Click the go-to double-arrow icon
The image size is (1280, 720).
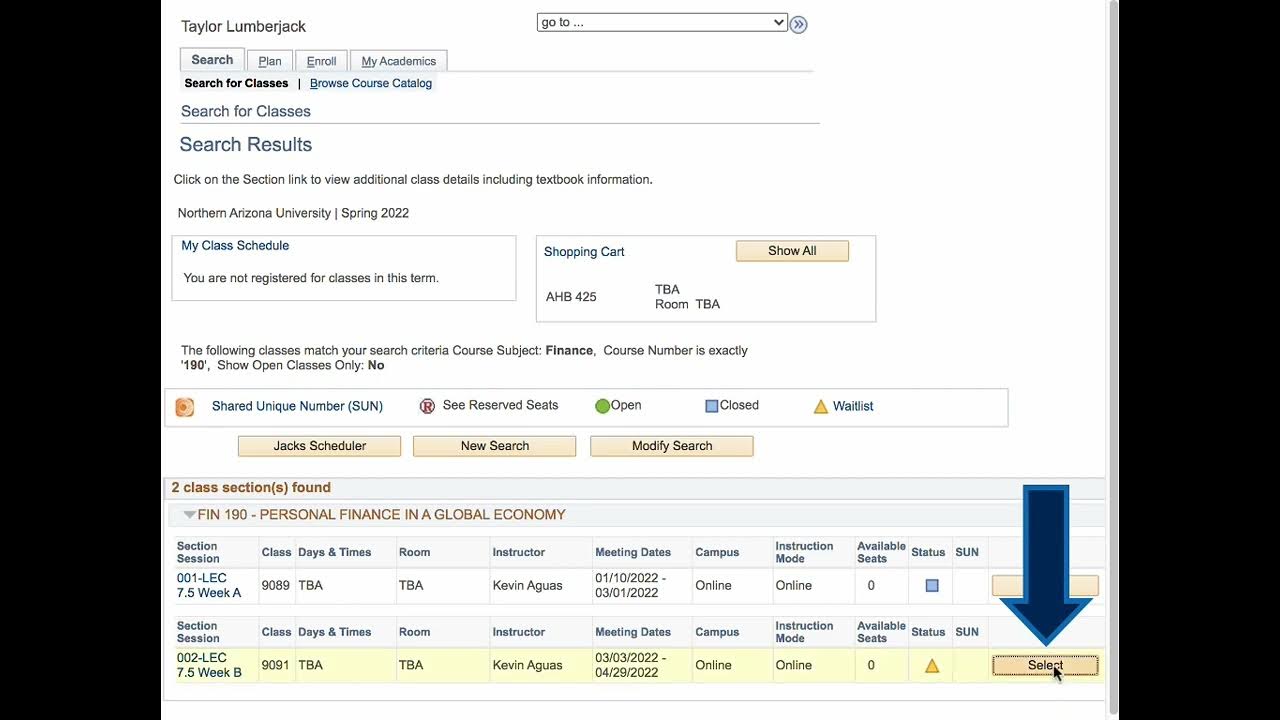tap(798, 24)
